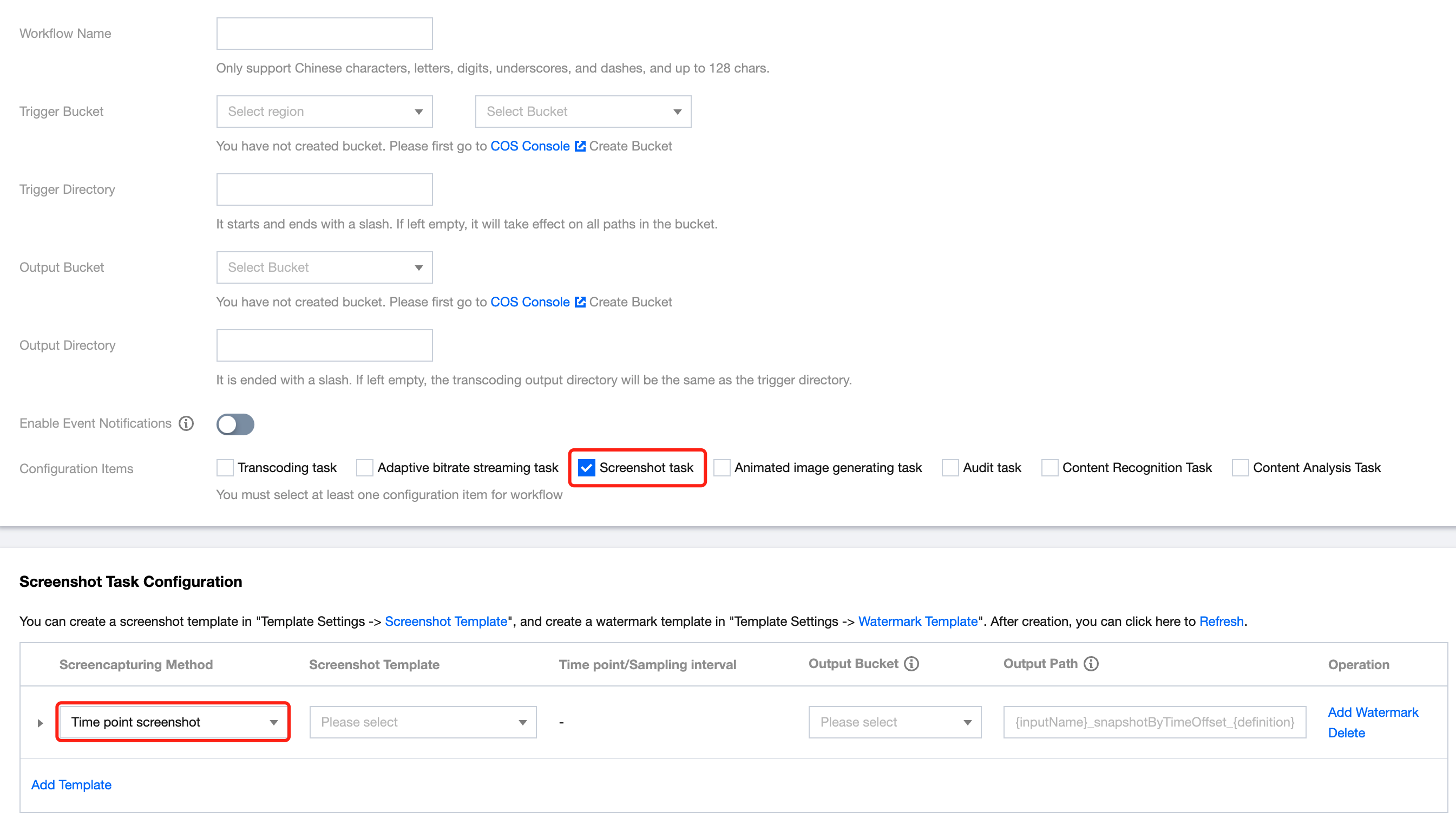Click info icon beside Enable Event Notifications
Image resolution: width=1456 pixels, height=824 pixels.
click(x=186, y=423)
